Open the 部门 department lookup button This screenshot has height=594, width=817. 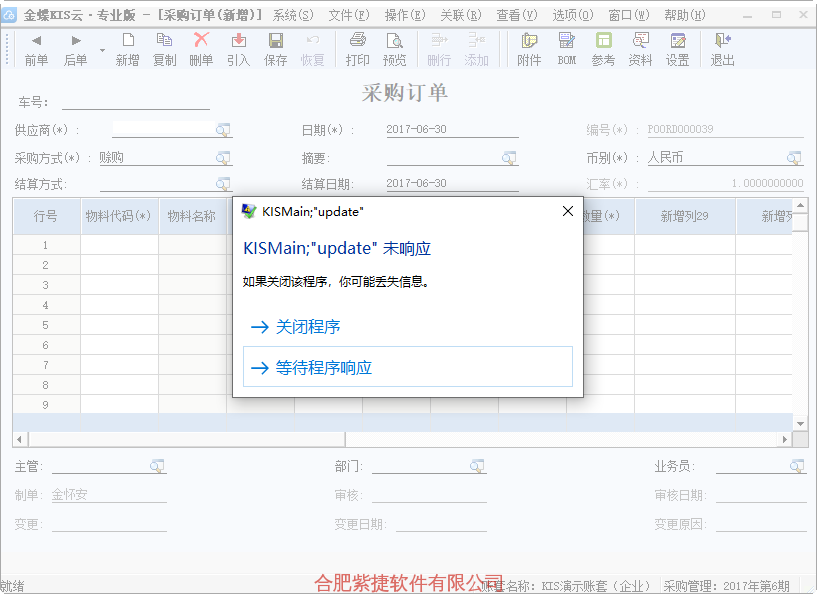(477, 467)
